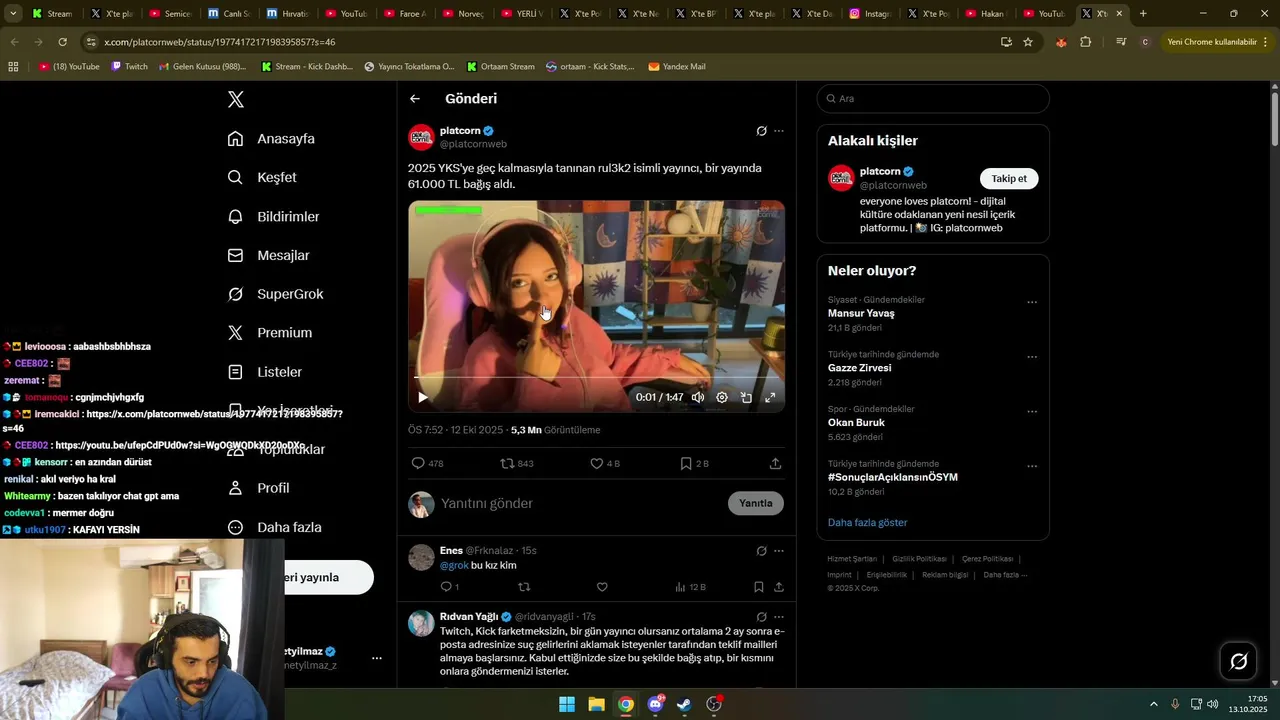This screenshot has height=720, width=1280.
Task: Mute the video volume icon
Action: tap(698, 397)
